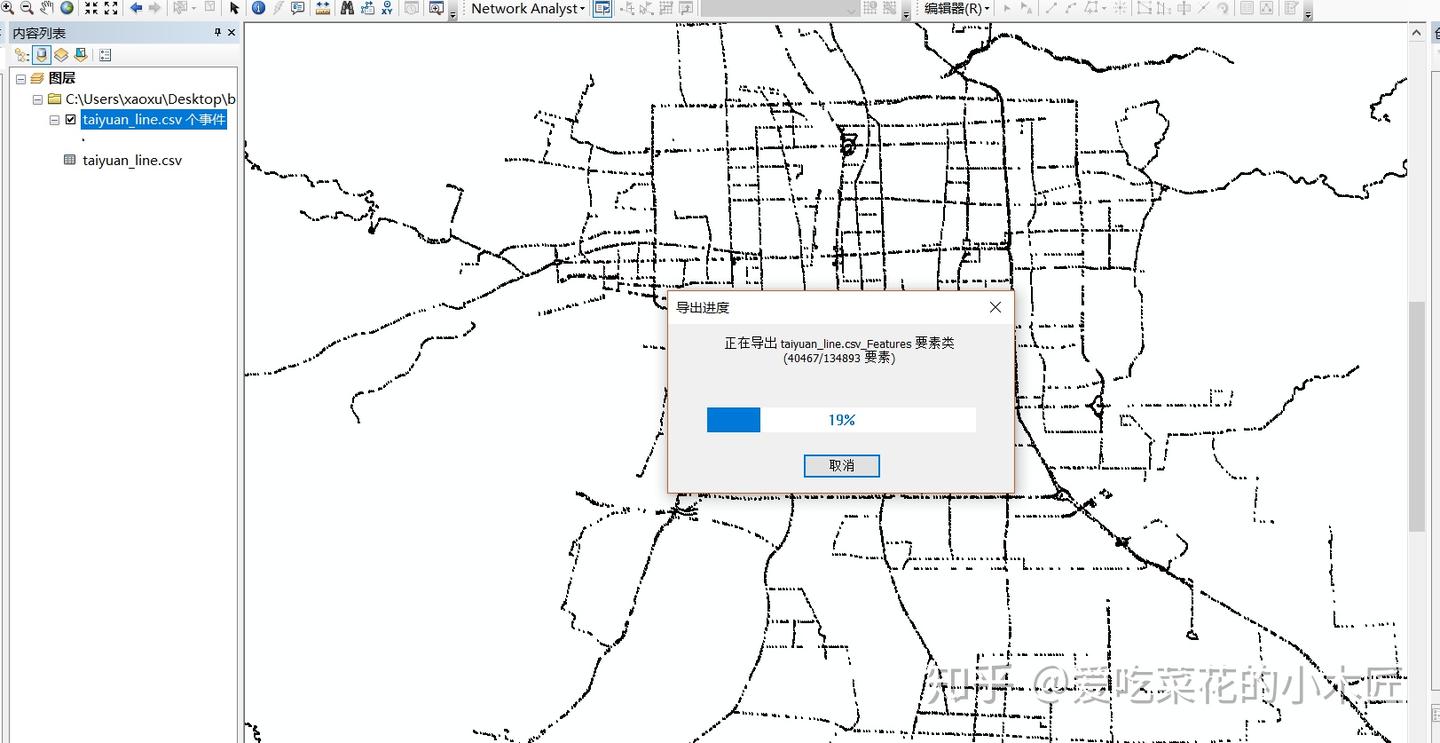Pin the 内容列表 panel

tap(218, 33)
